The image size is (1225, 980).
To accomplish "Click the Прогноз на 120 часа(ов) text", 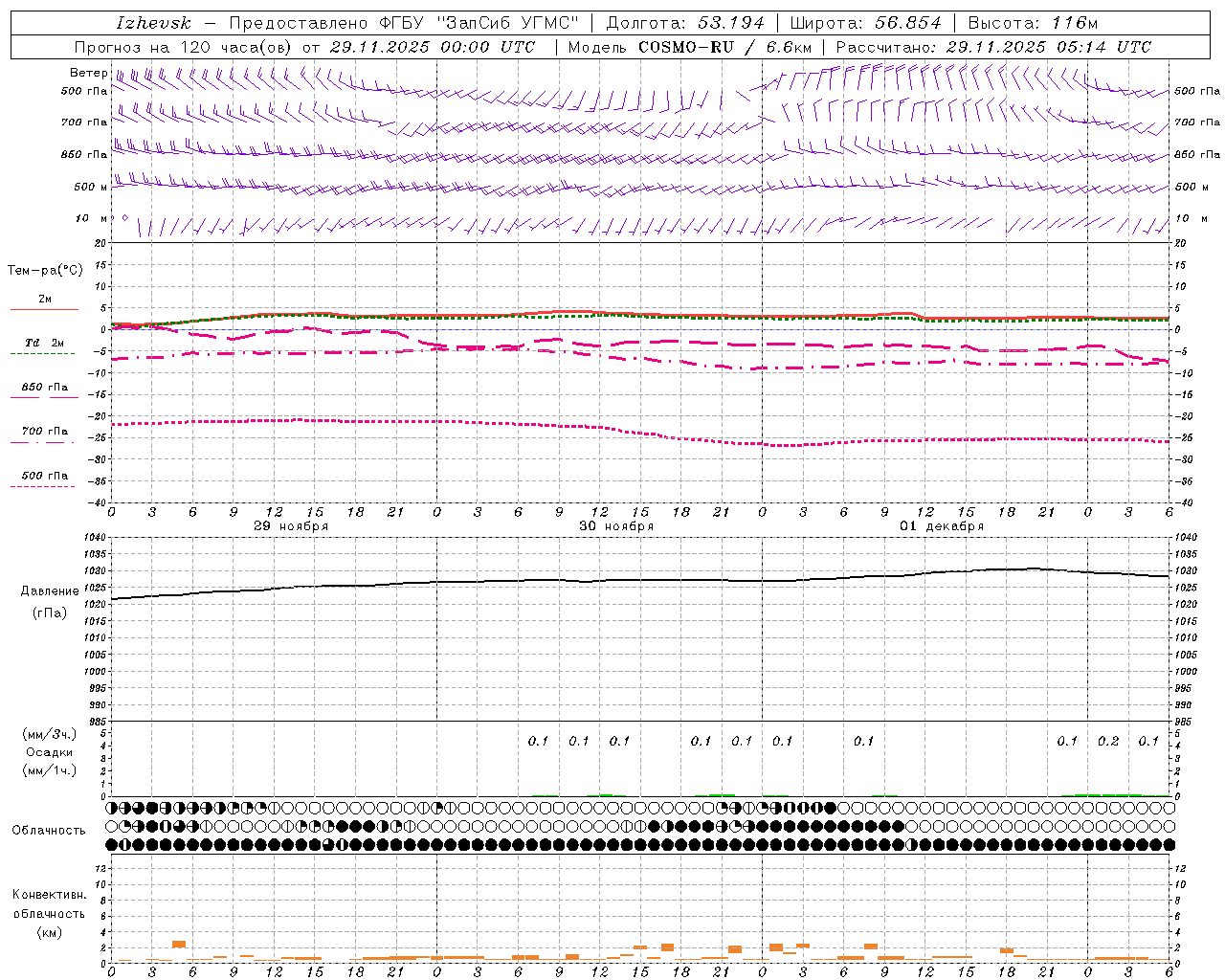I will [x=184, y=47].
